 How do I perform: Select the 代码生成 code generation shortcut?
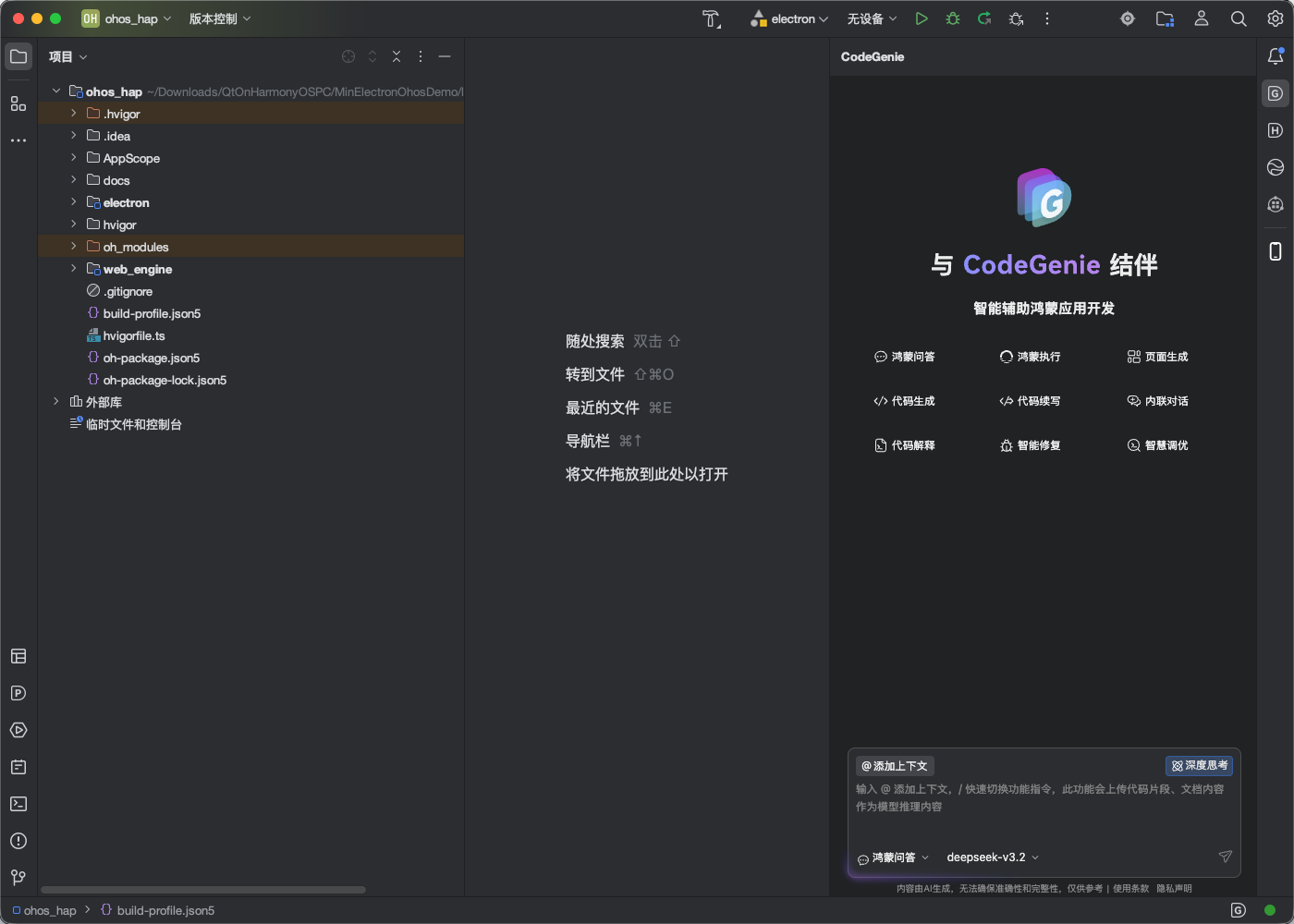[x=904, y=401]
